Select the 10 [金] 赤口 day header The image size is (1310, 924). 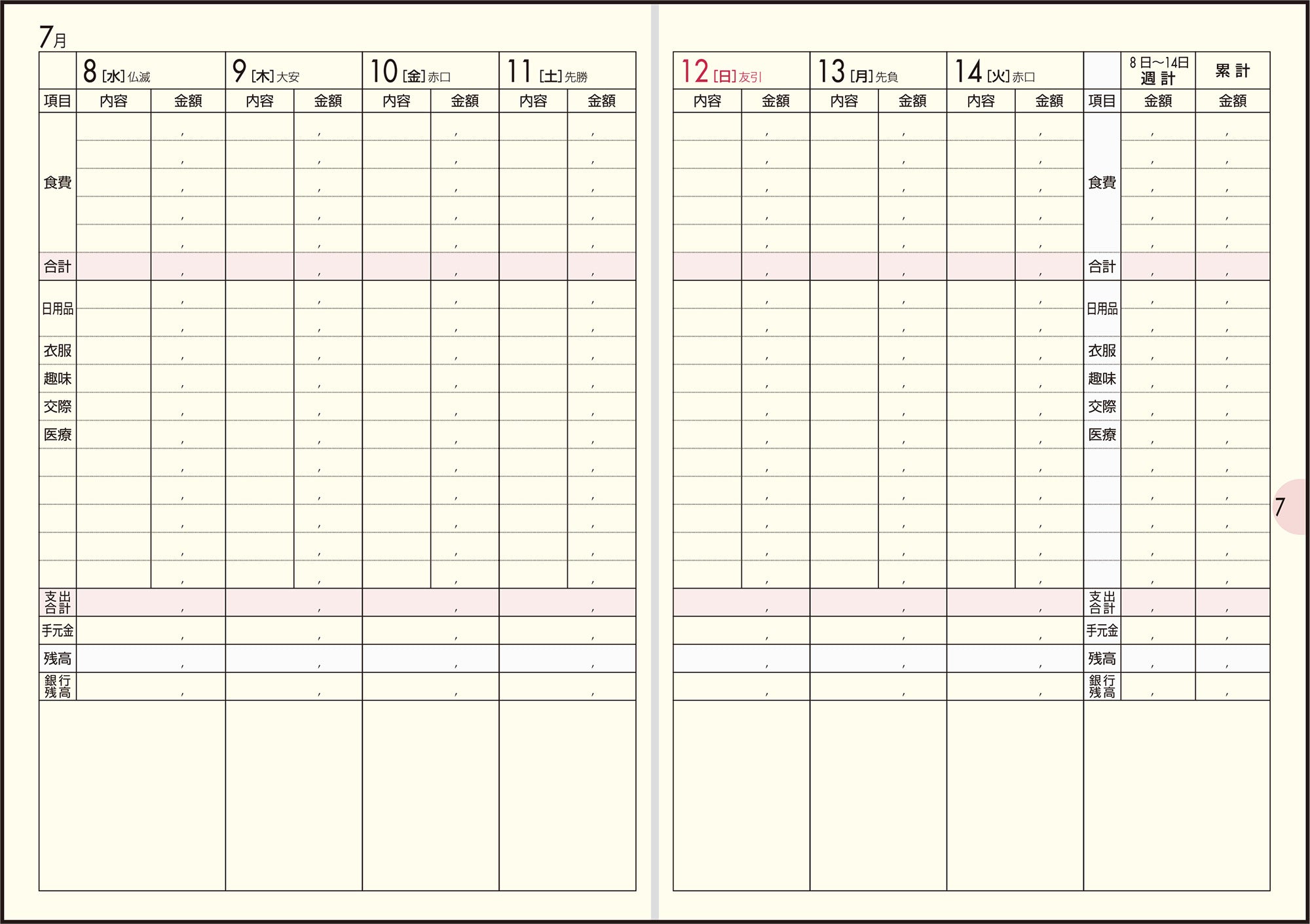(430, 71)
